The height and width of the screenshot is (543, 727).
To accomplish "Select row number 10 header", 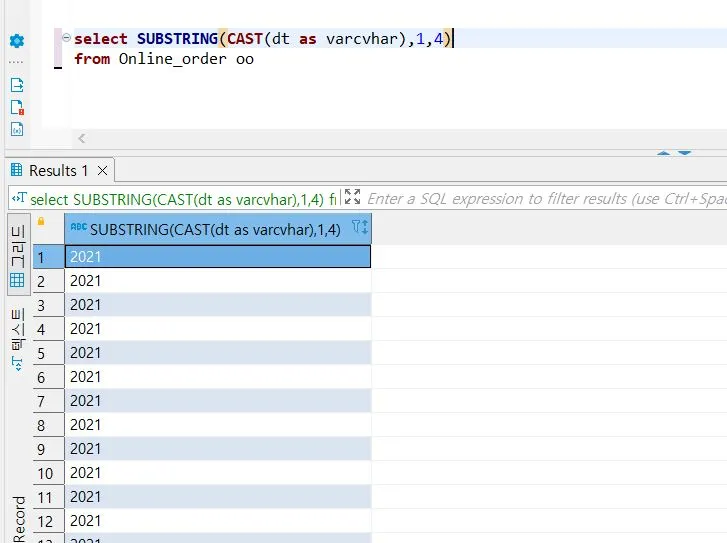I will 48,473.
